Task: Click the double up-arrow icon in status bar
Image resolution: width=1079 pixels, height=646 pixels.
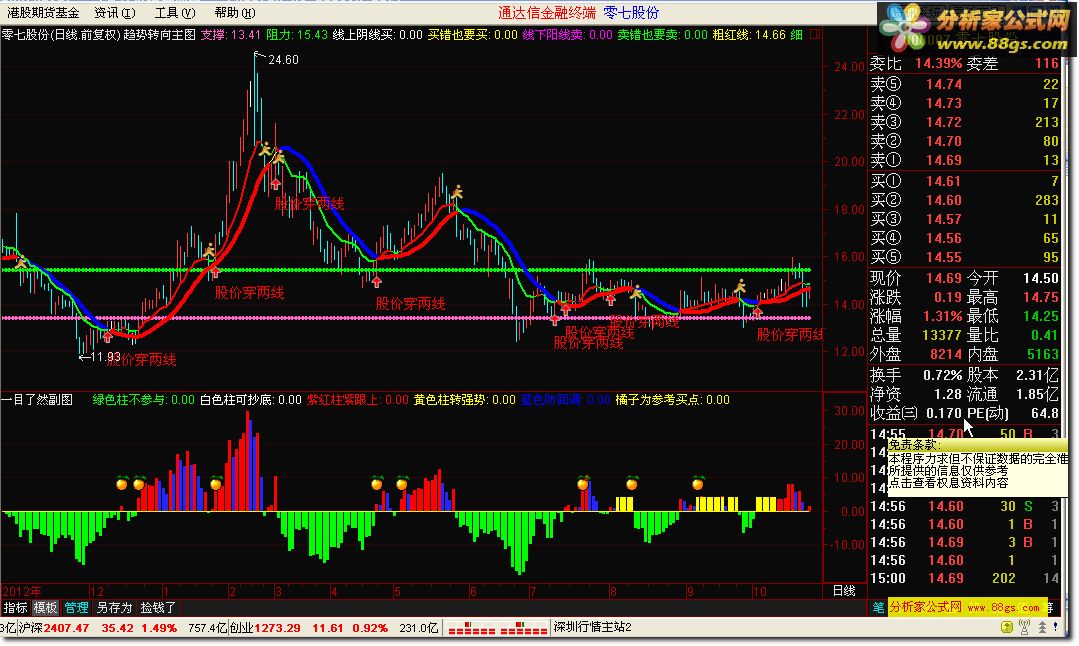Action: [1043, 627]
